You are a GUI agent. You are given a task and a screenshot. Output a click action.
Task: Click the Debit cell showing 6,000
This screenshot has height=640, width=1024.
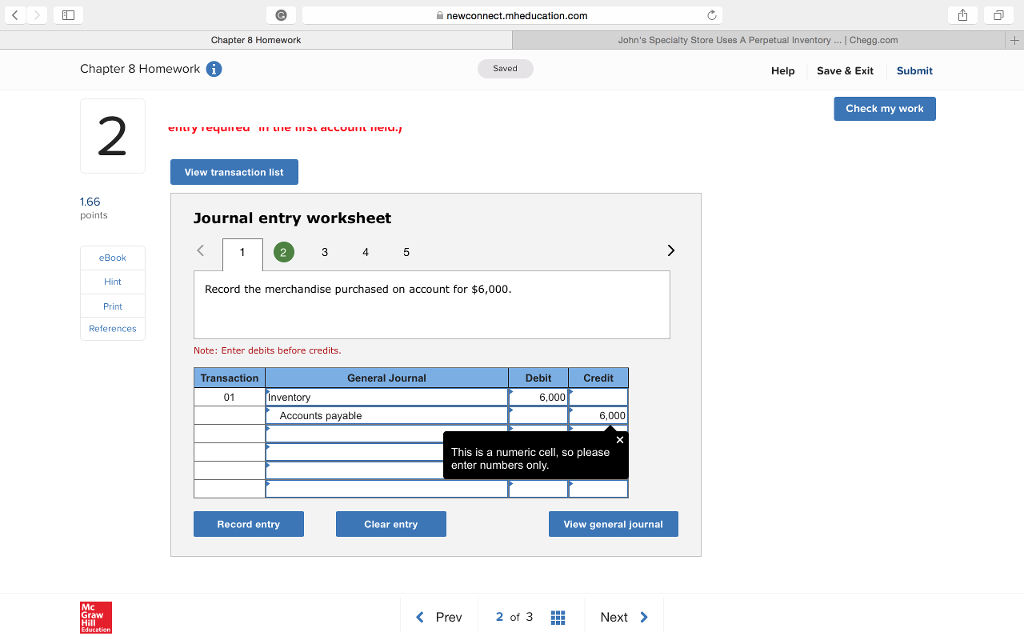click(x=538, y=396)
